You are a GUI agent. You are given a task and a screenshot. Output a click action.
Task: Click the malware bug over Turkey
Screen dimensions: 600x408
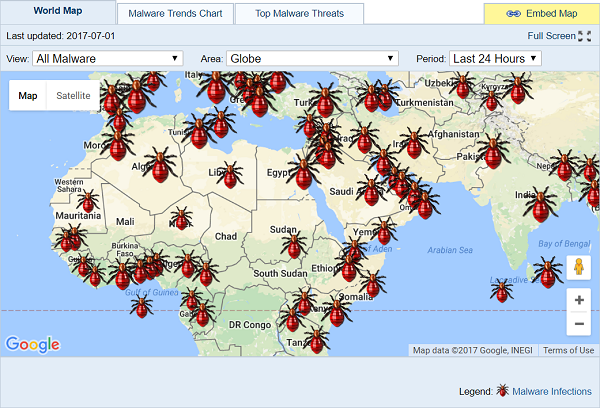pyautogui.click(x=325, y=100)
